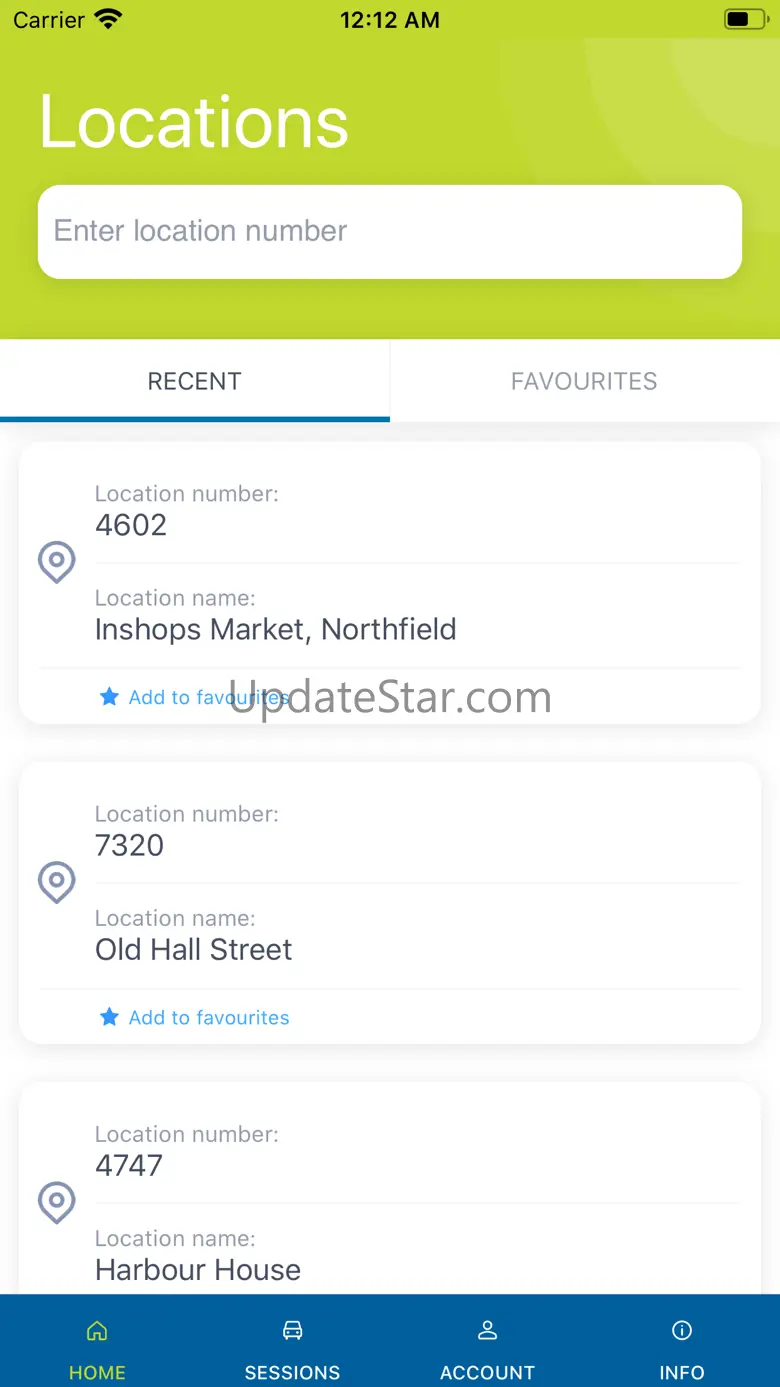Select the Inshops Market, Northfield location name
This screenshot has width=780, height=1387.
click(x=275, y=629)
